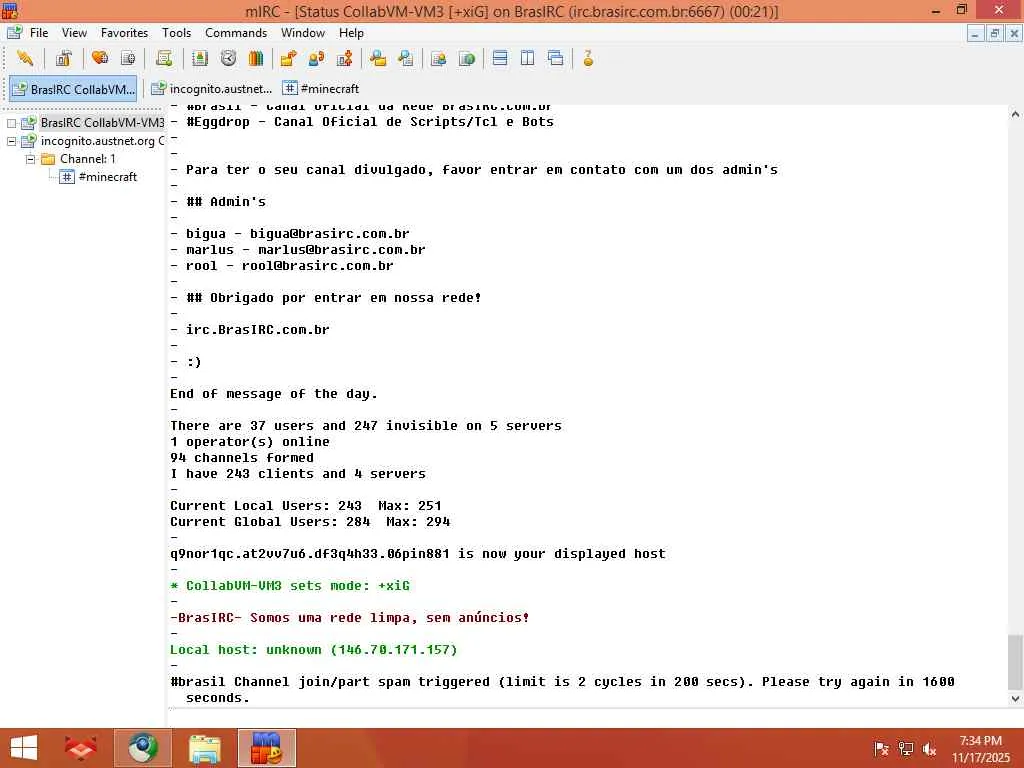Open the Channels Favorites heart icon
1024x768 pixels.
coord(100,59)
